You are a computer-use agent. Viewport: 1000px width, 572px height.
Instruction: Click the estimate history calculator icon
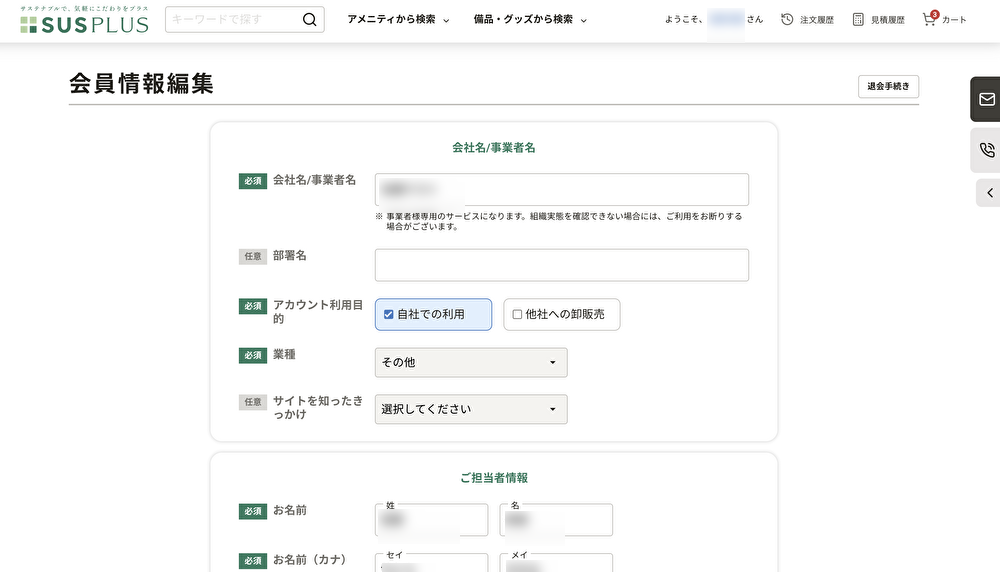[858, 20]
